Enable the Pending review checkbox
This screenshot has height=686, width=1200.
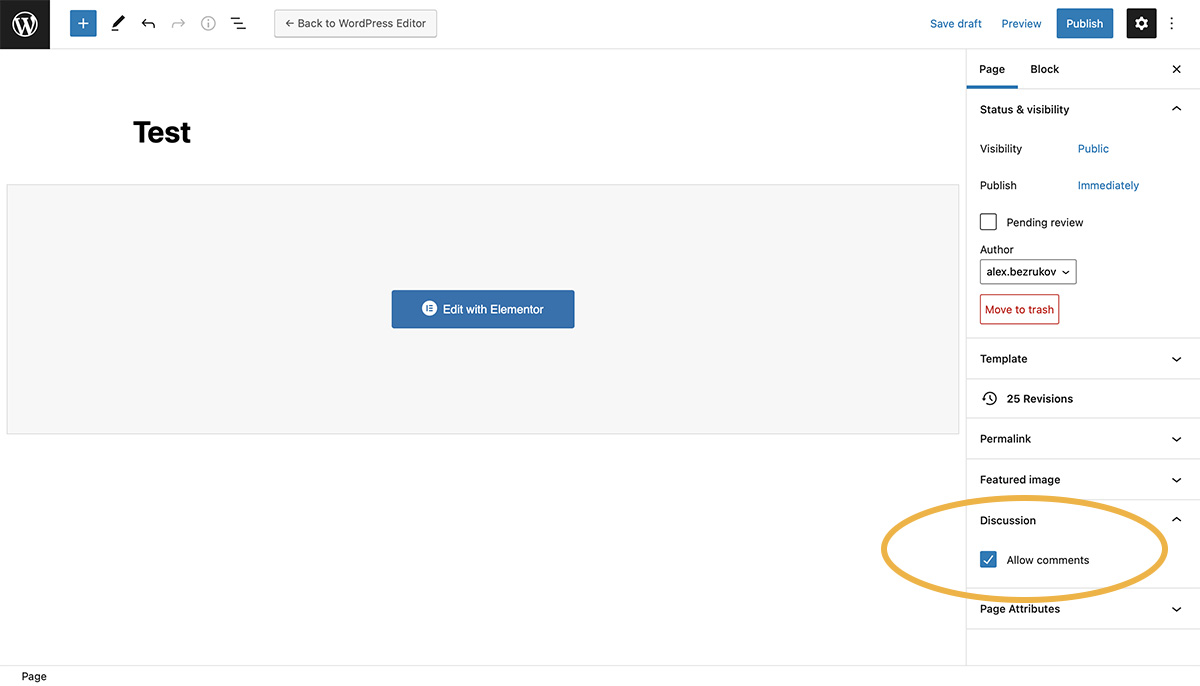[x=988, y=221]
